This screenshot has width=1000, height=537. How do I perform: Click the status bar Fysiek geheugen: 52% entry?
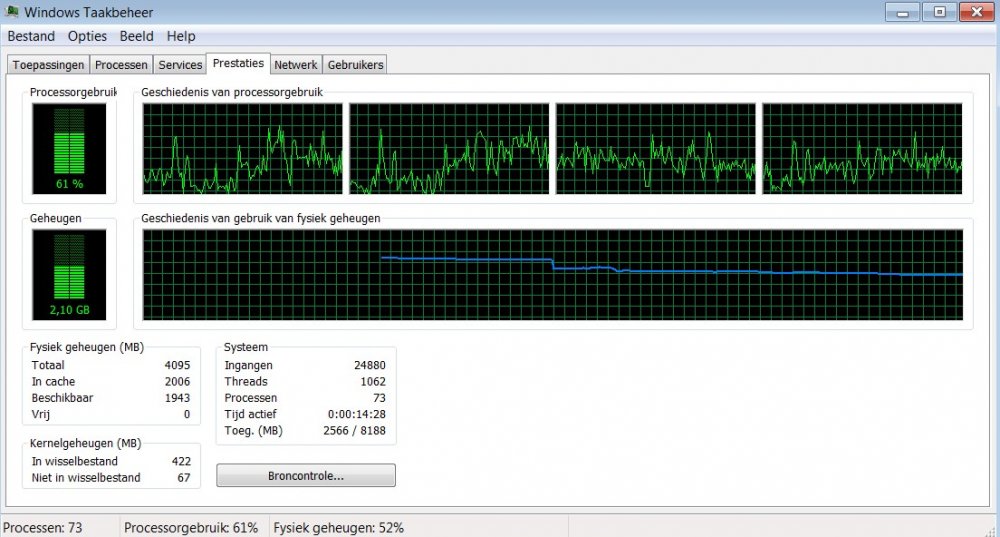point(339,528)
